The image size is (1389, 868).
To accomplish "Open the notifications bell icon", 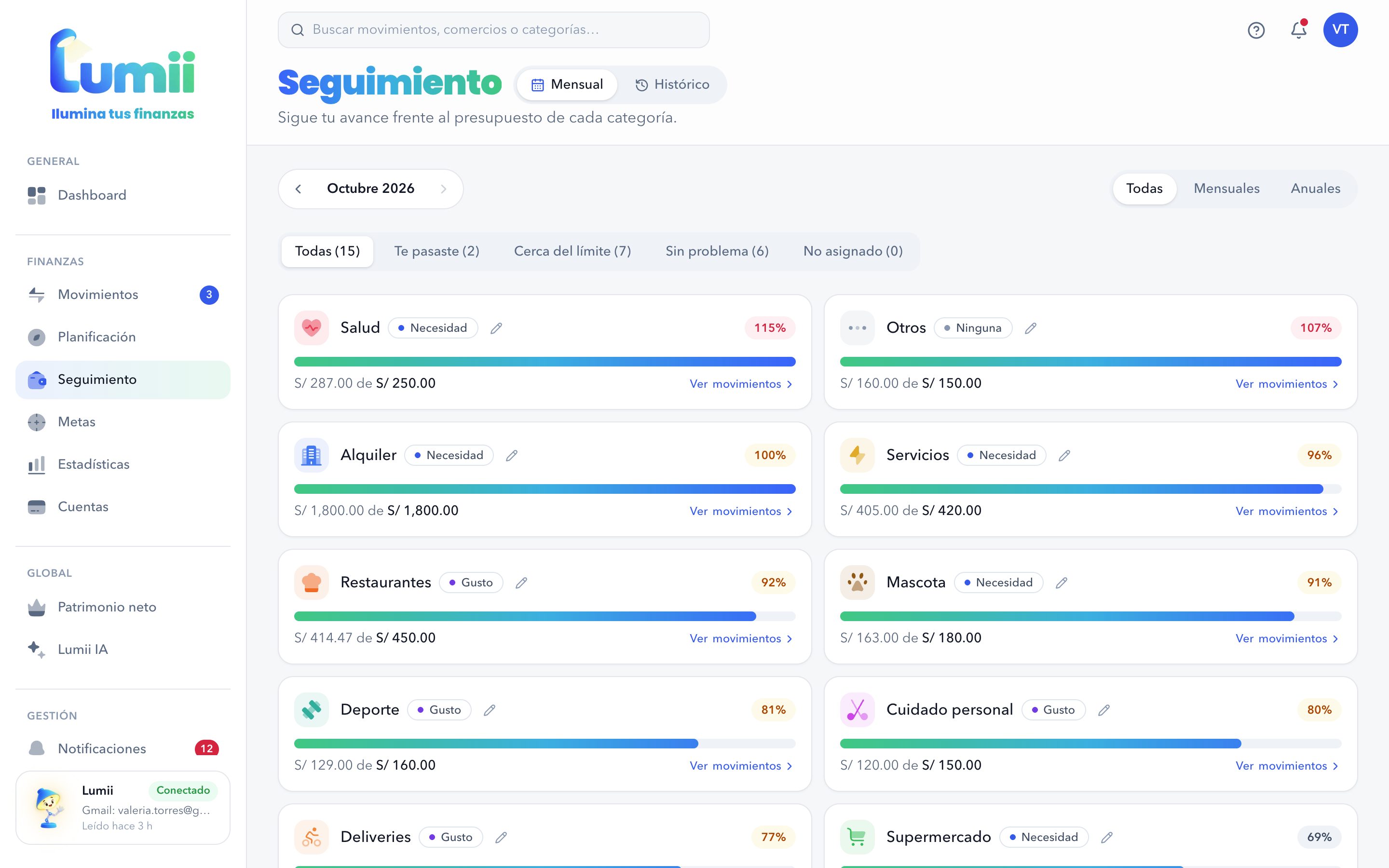I will [x=1298, y=30].
